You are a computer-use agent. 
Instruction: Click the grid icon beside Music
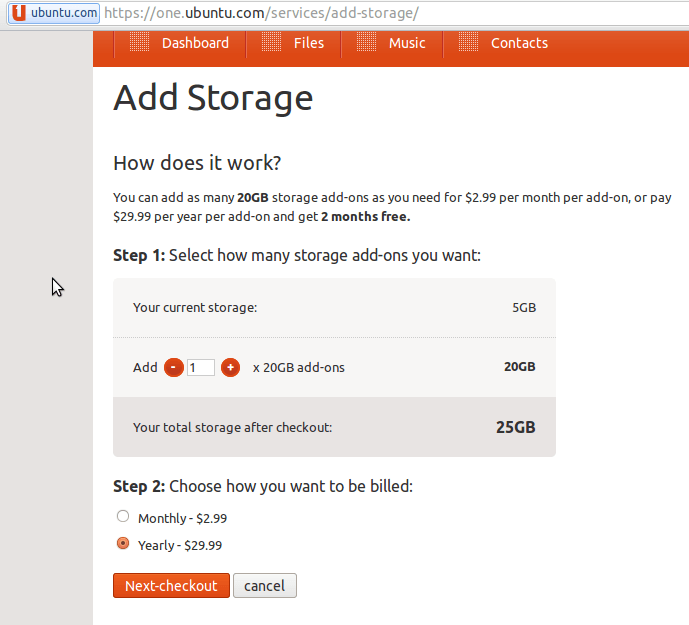(367, 42)
